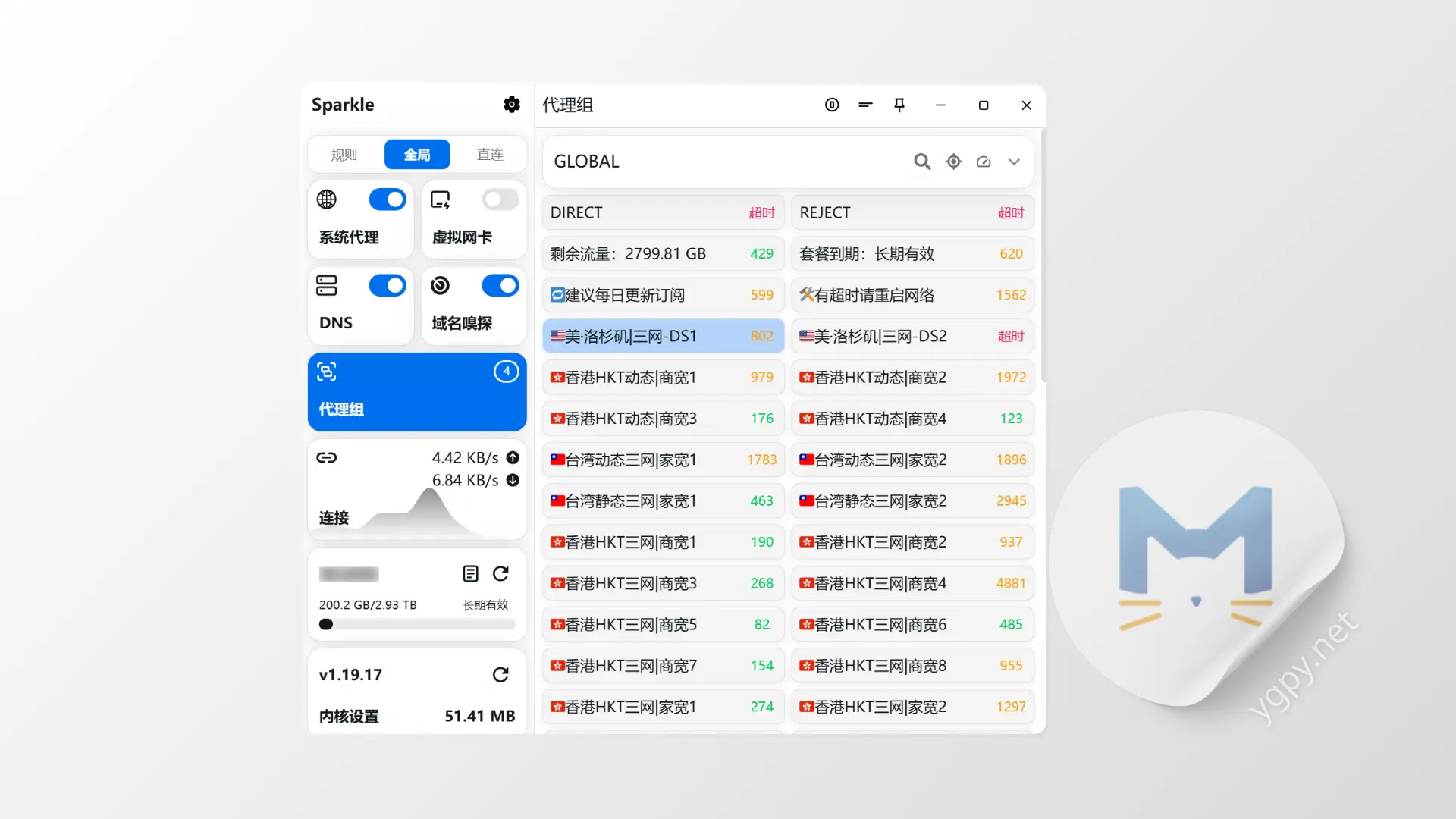Click the core restart icon beside v1.19.17
The width and height of the screenshot is (1456, 819).
[500, 675]
